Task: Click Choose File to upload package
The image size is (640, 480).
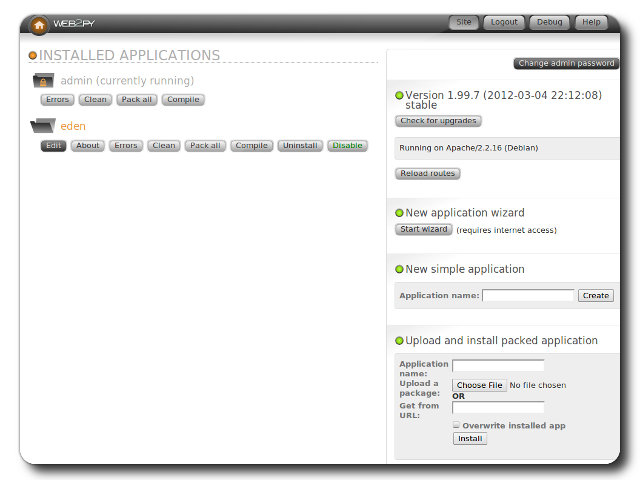Action: coord(480,385)
